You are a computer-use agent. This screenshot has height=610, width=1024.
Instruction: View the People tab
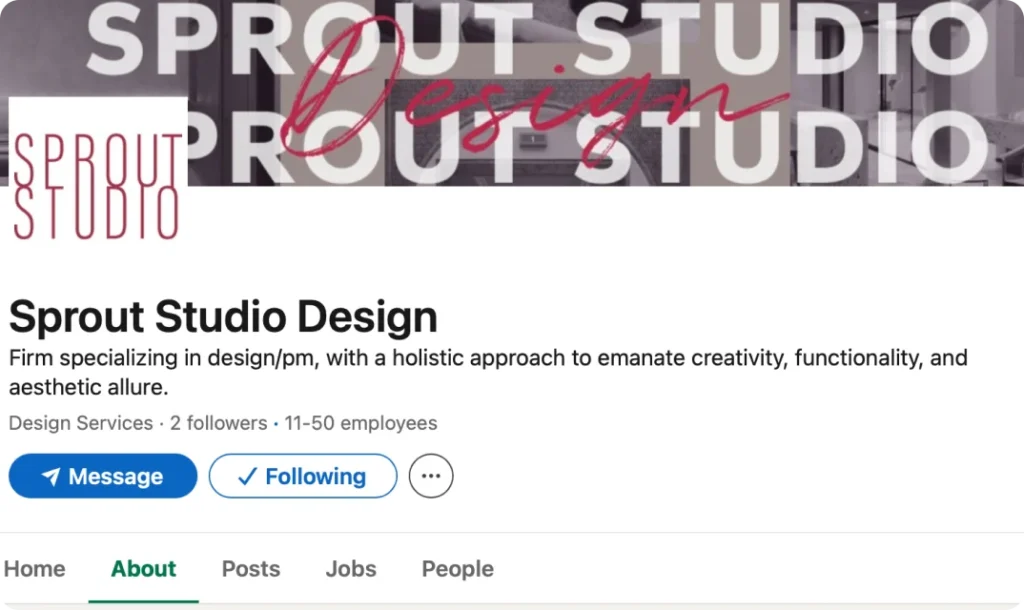point(458,569)
